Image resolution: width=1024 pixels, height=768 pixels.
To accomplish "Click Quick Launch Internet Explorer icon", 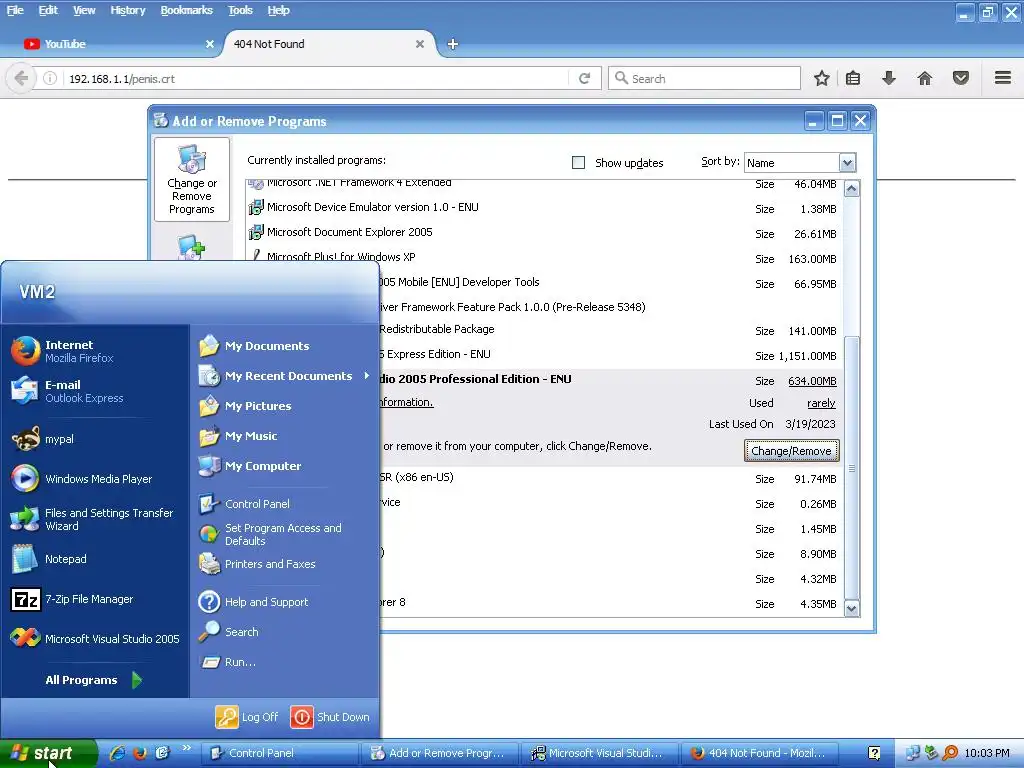I will pos(117,753).
